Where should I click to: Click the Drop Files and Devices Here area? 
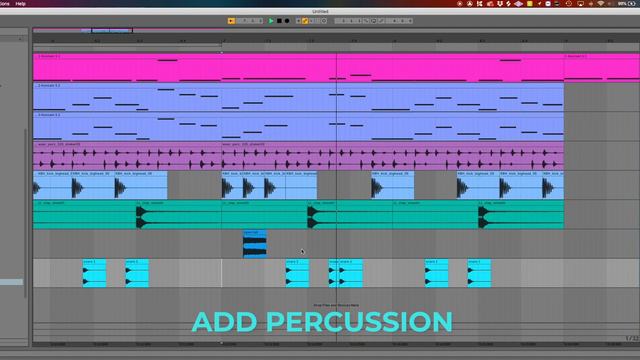click(x=336, y=305)
